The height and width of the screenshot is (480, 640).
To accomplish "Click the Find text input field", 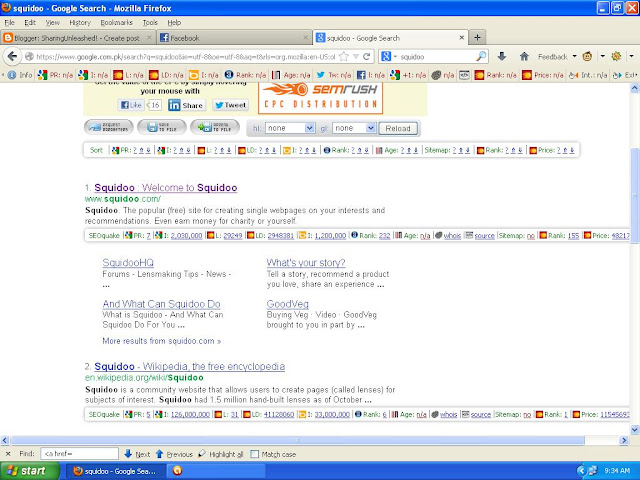I will click(79, 453).
